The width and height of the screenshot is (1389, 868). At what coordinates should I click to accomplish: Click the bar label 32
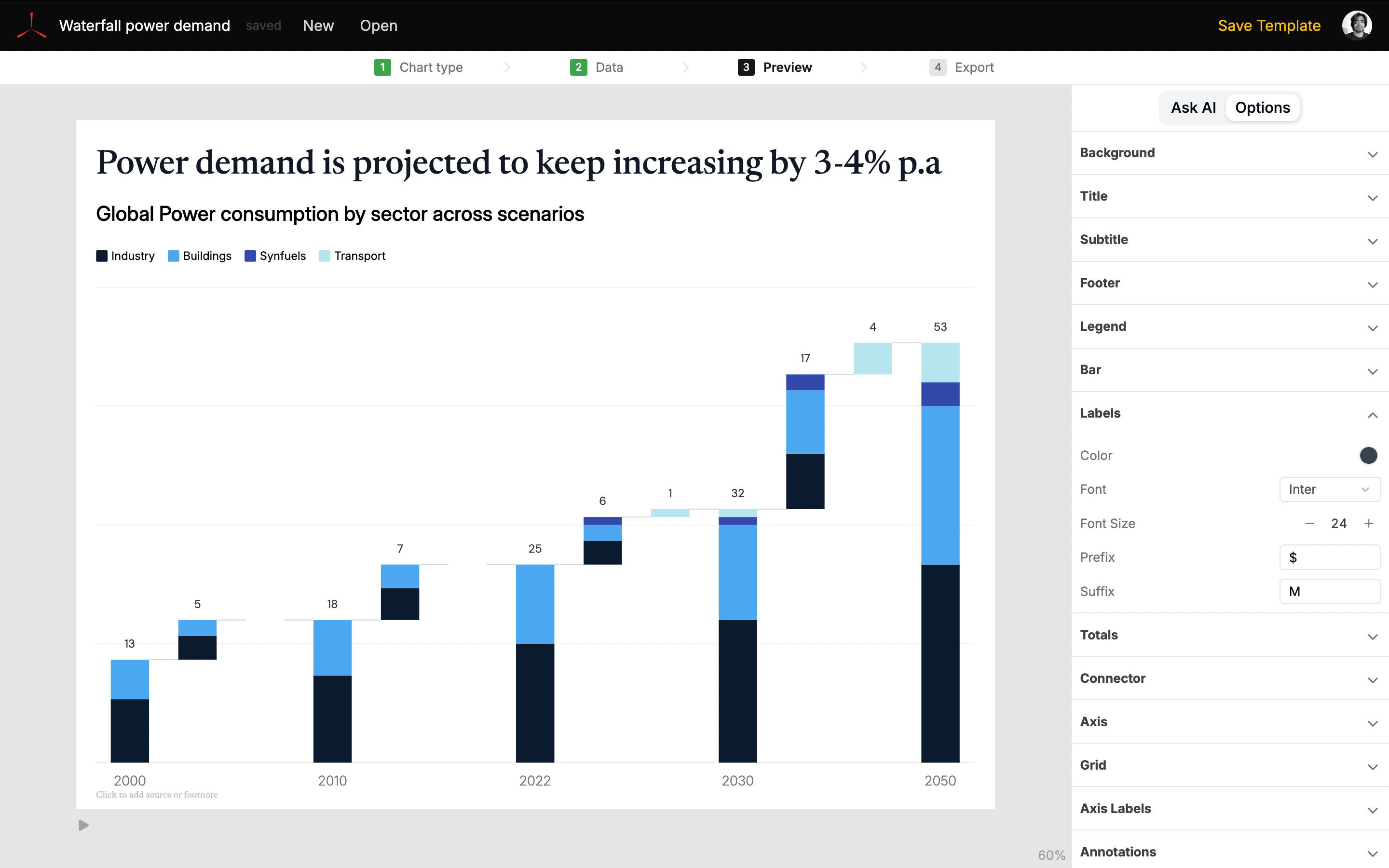[737, 493]
